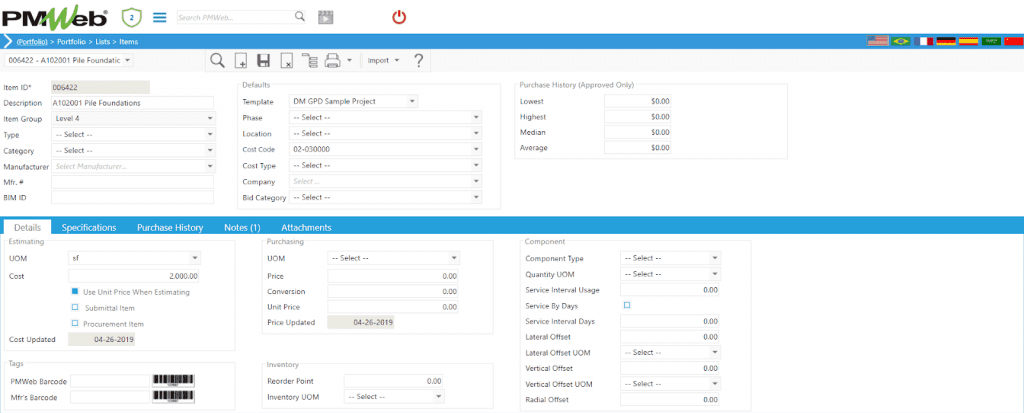This screenshot has height=413, width=1024.
Task: Click the Import button
Action: (383, 61)
